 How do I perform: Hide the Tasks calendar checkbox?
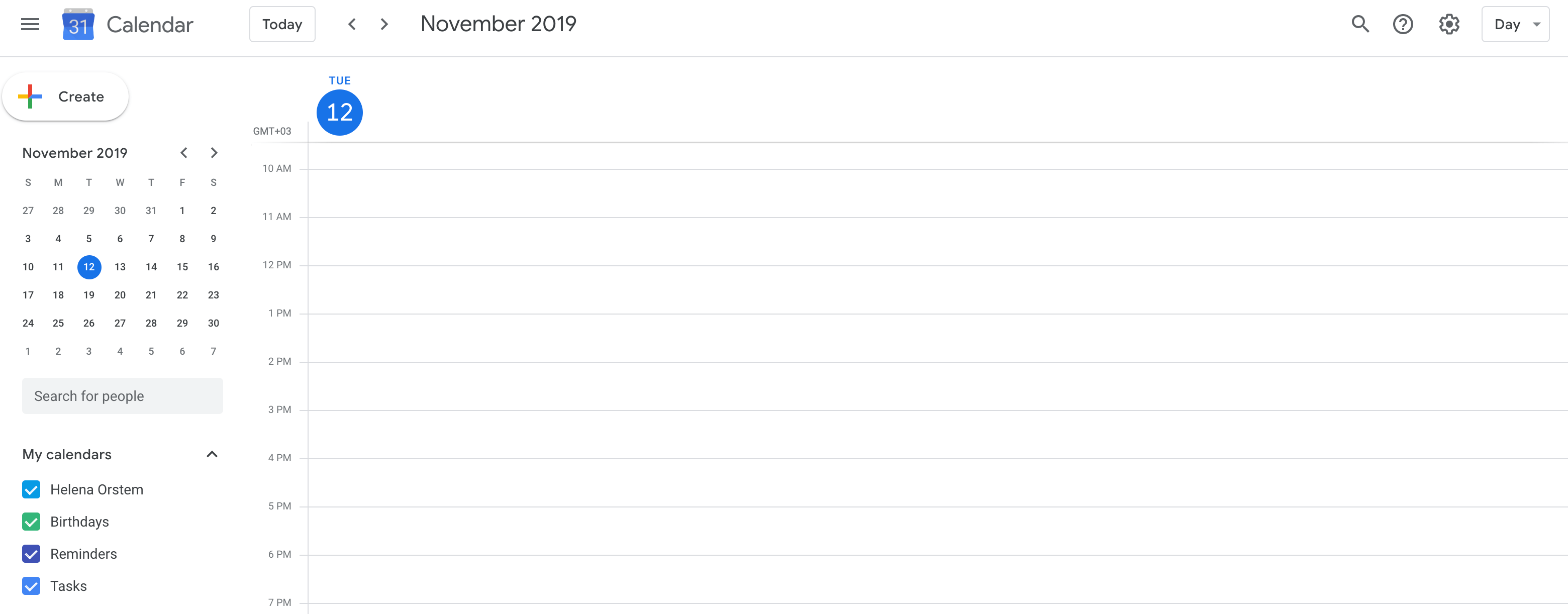pyautogui.click(x=31, y=586)
